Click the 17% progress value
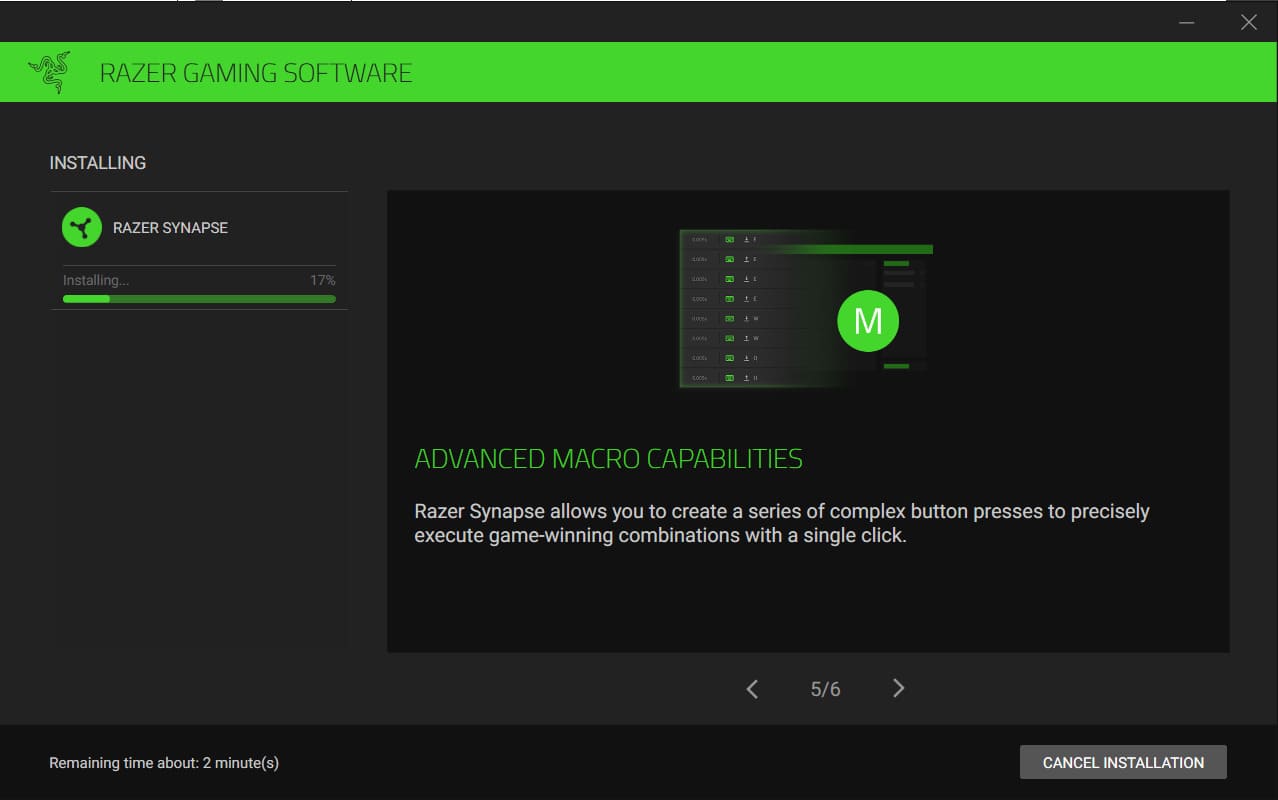The height and width of the screenshot is (800, 1278). click(x=323, y=280)
